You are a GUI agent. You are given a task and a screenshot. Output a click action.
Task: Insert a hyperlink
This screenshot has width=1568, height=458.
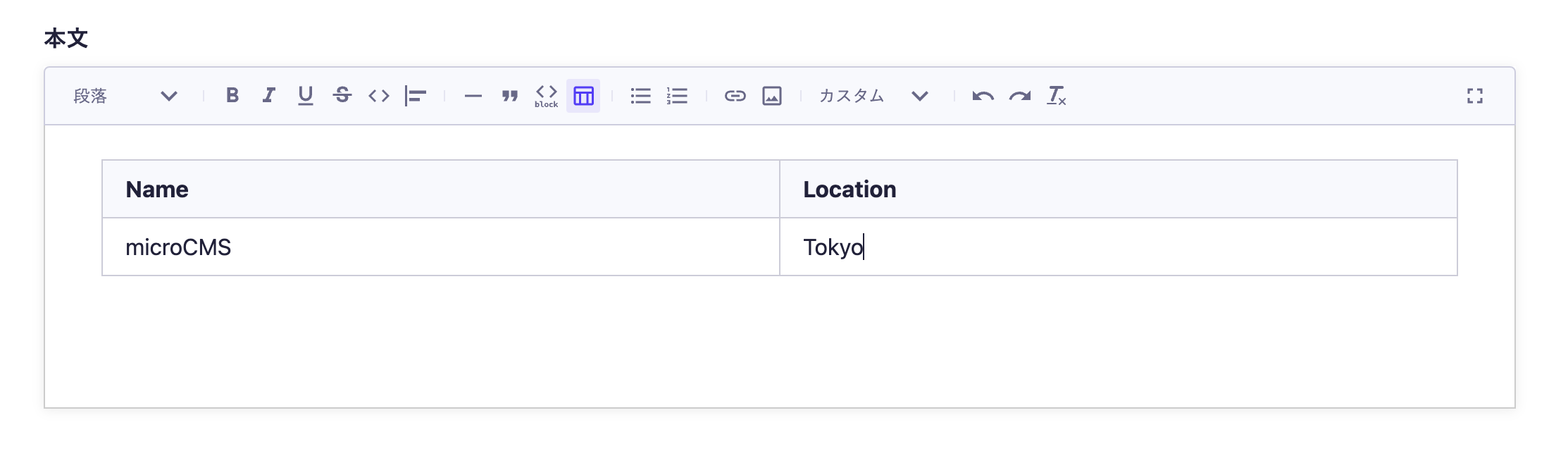click(x=735, y=96)
